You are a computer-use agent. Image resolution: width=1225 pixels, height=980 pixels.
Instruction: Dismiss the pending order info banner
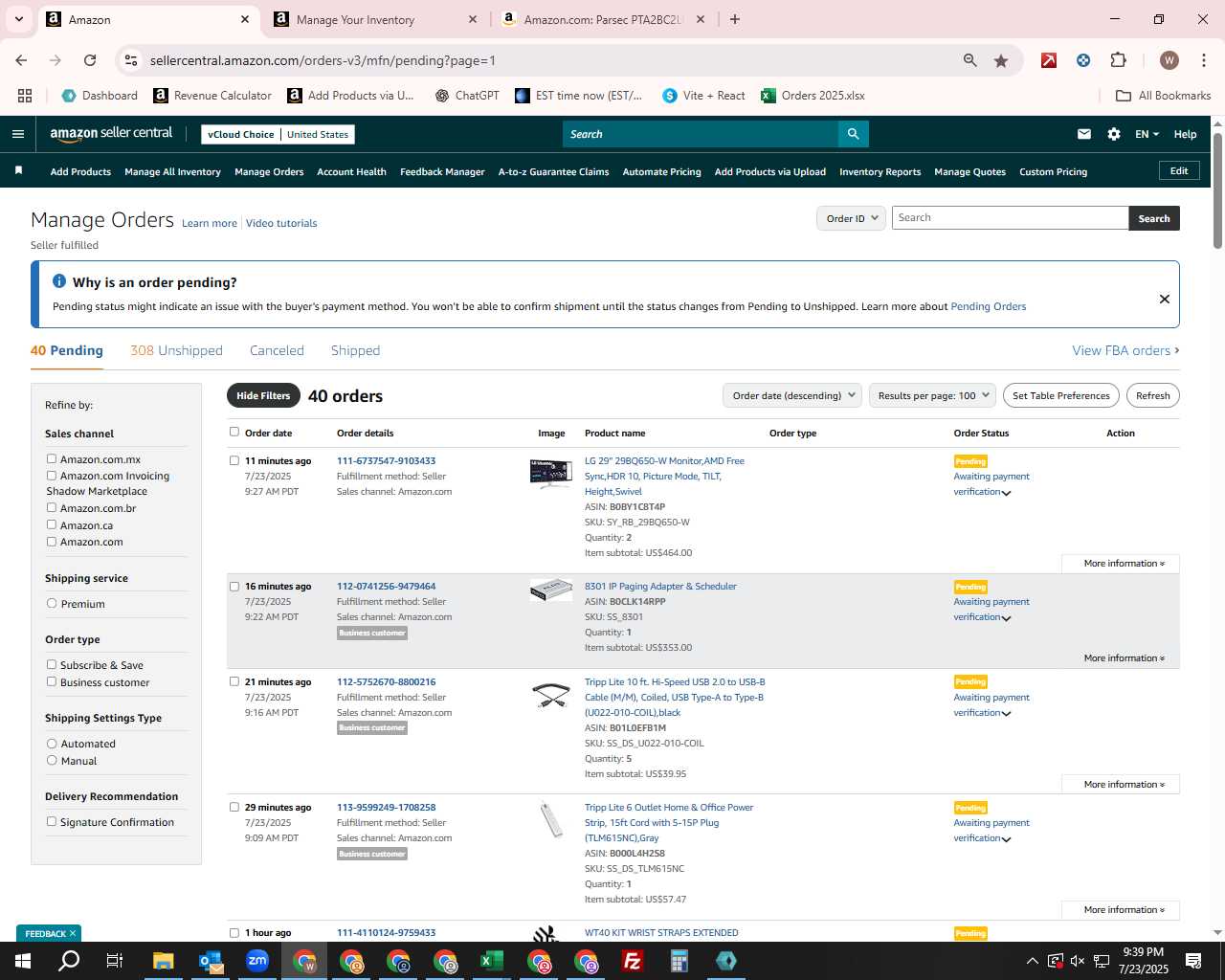pyautogui.click(x=1165, y=299)
